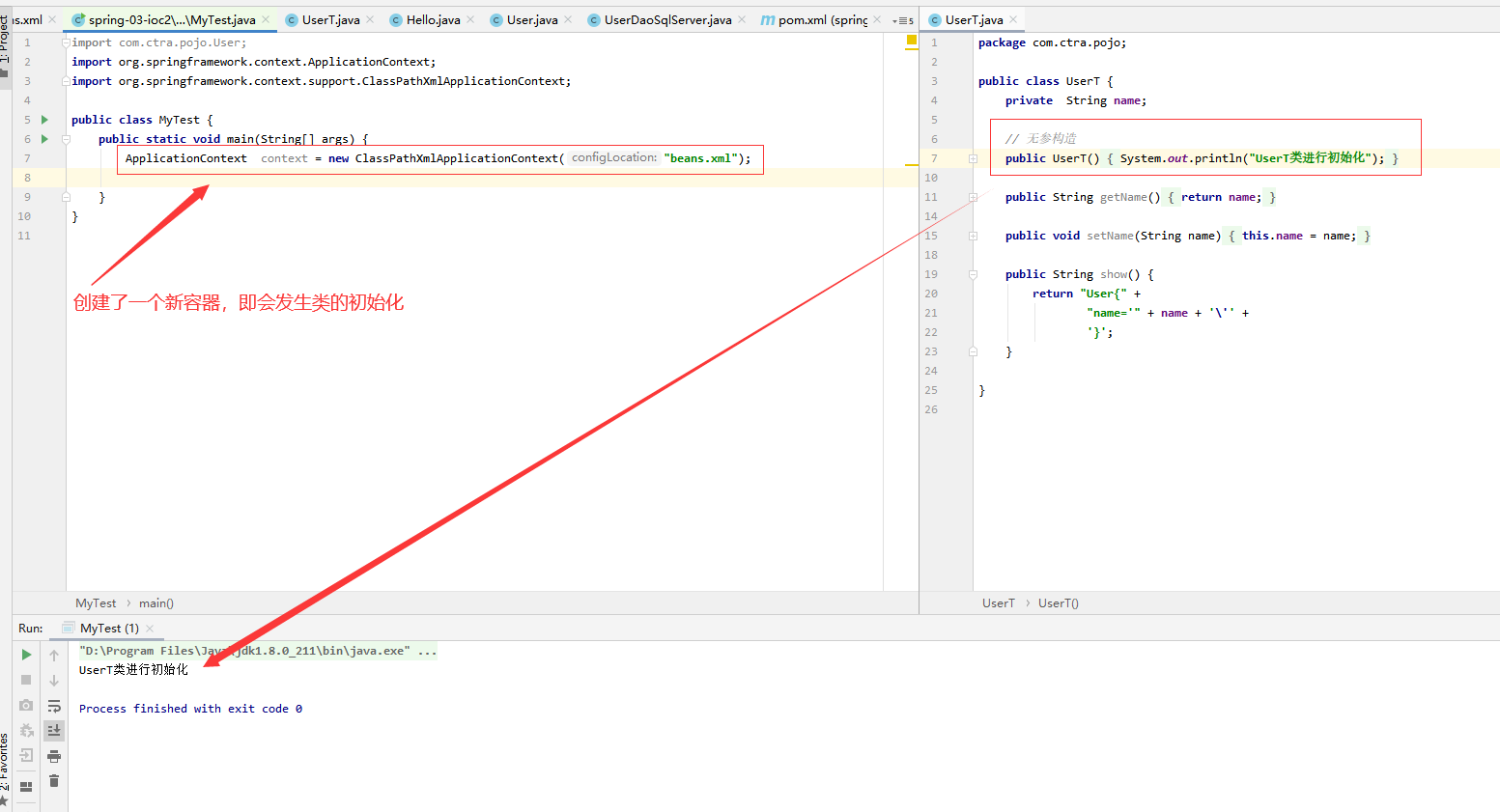The image size is (1500, 812).
Task: Close the User.java tab
Action: [x=568, y=19]
